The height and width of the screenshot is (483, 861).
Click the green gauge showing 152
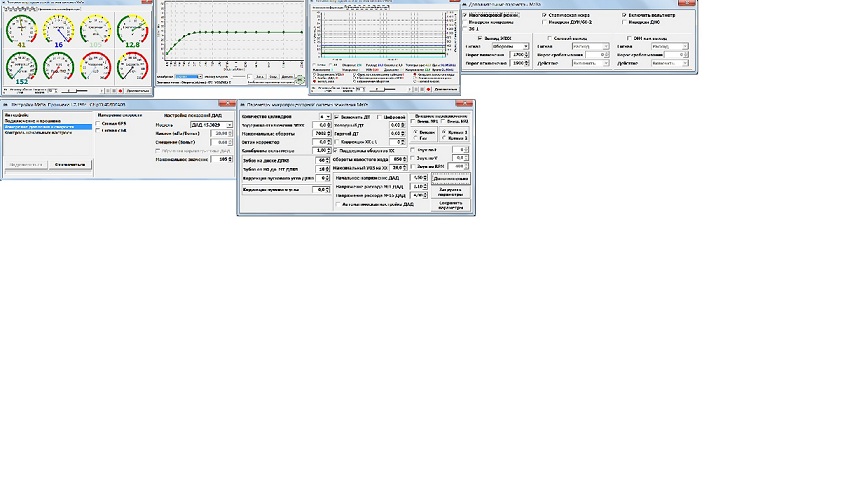pos(22,68)
